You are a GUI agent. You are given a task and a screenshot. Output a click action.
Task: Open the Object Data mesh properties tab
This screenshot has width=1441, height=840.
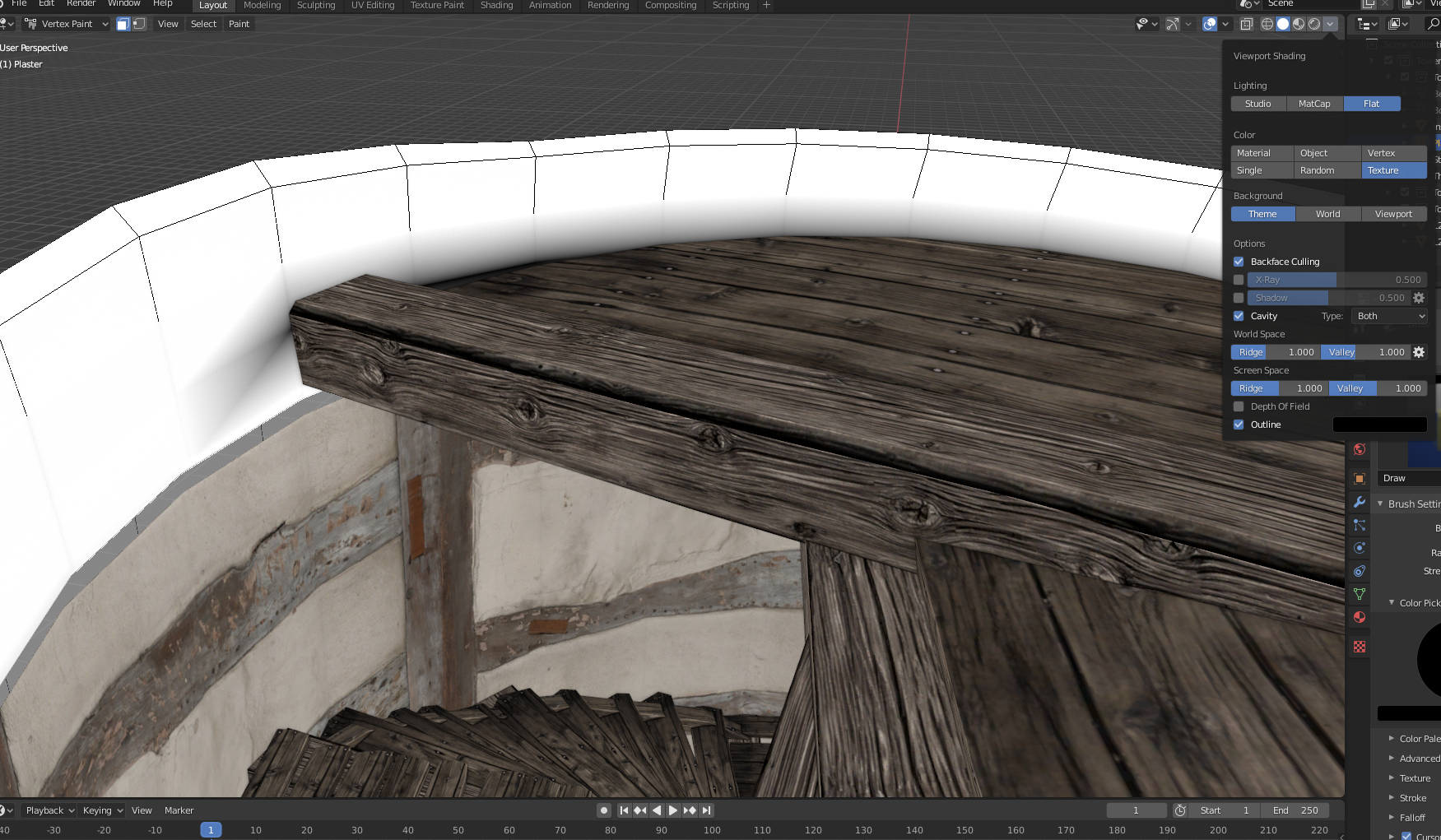[1360, 594]
